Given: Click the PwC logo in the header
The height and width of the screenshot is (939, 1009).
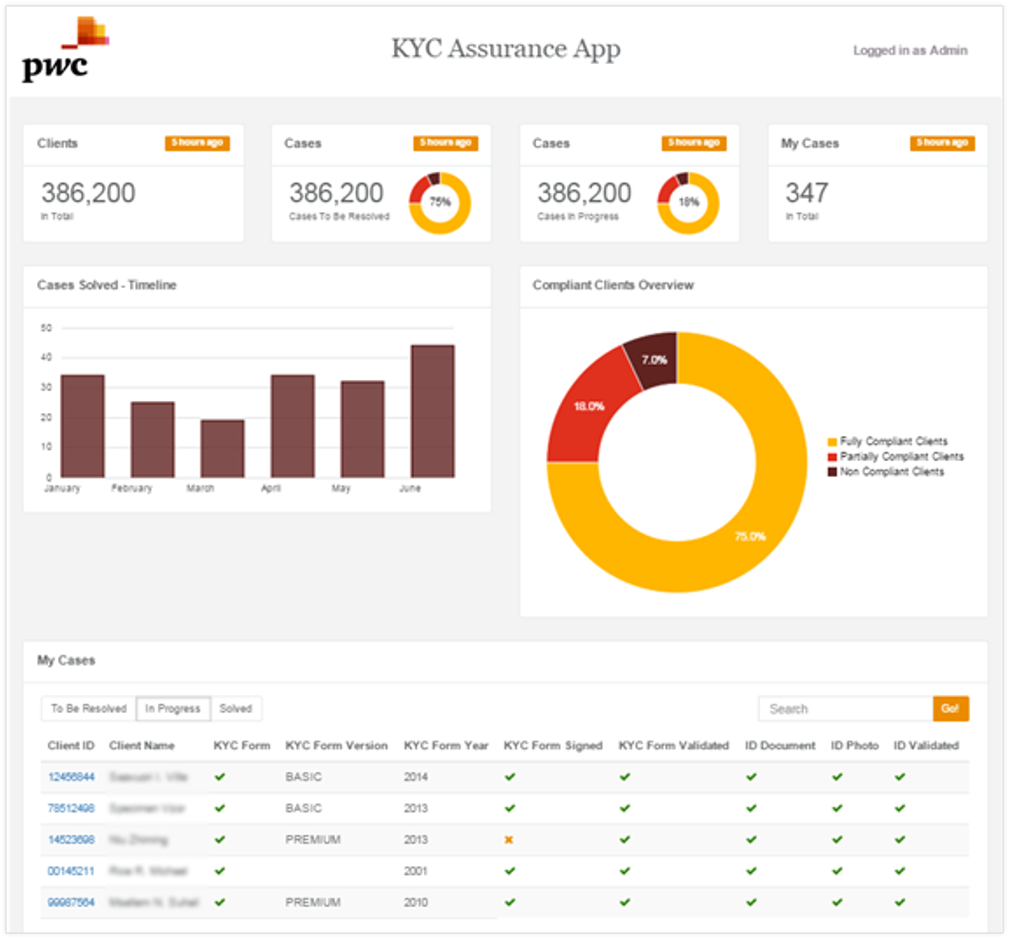Looking at the screenshot, I should pos(65,50).
